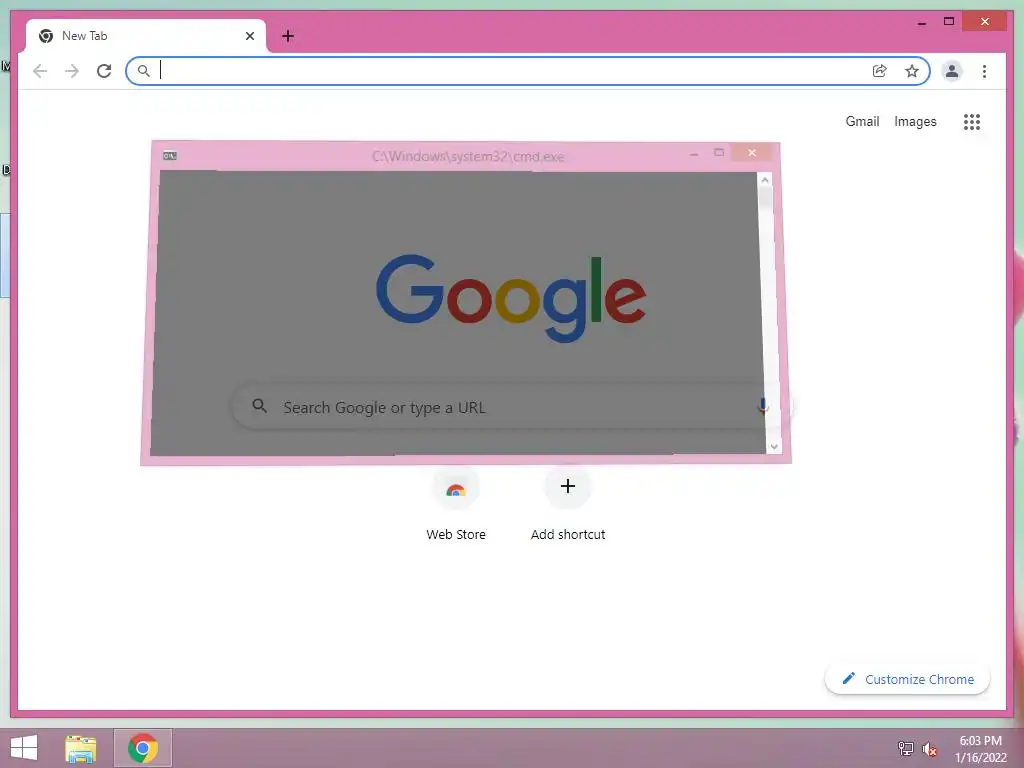1024x768 pixels.
Task: Close the cmd.exe window
Action: point(752,153)
